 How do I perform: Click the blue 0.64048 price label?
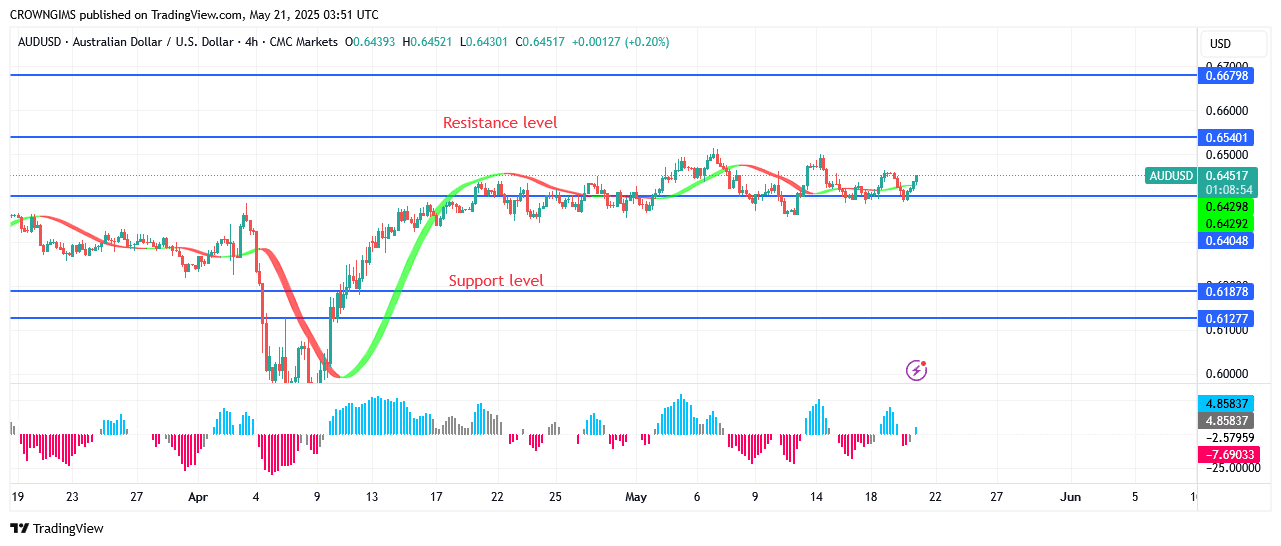point(1225,241)
